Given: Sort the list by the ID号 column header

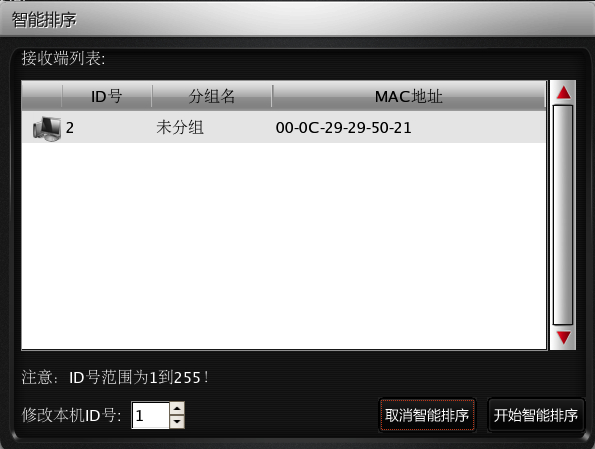Looking at the screenshot, I should tap(107, 96).
